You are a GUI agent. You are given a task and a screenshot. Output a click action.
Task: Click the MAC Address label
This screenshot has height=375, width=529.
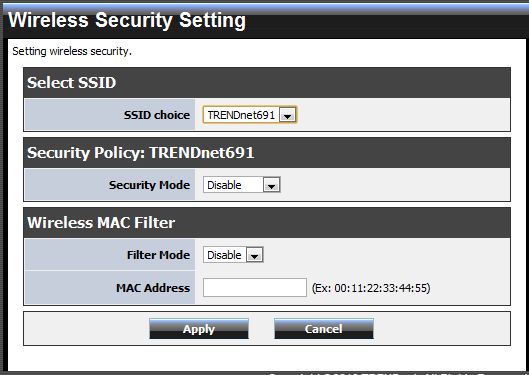pyautogui.click(x=153, y=288)
